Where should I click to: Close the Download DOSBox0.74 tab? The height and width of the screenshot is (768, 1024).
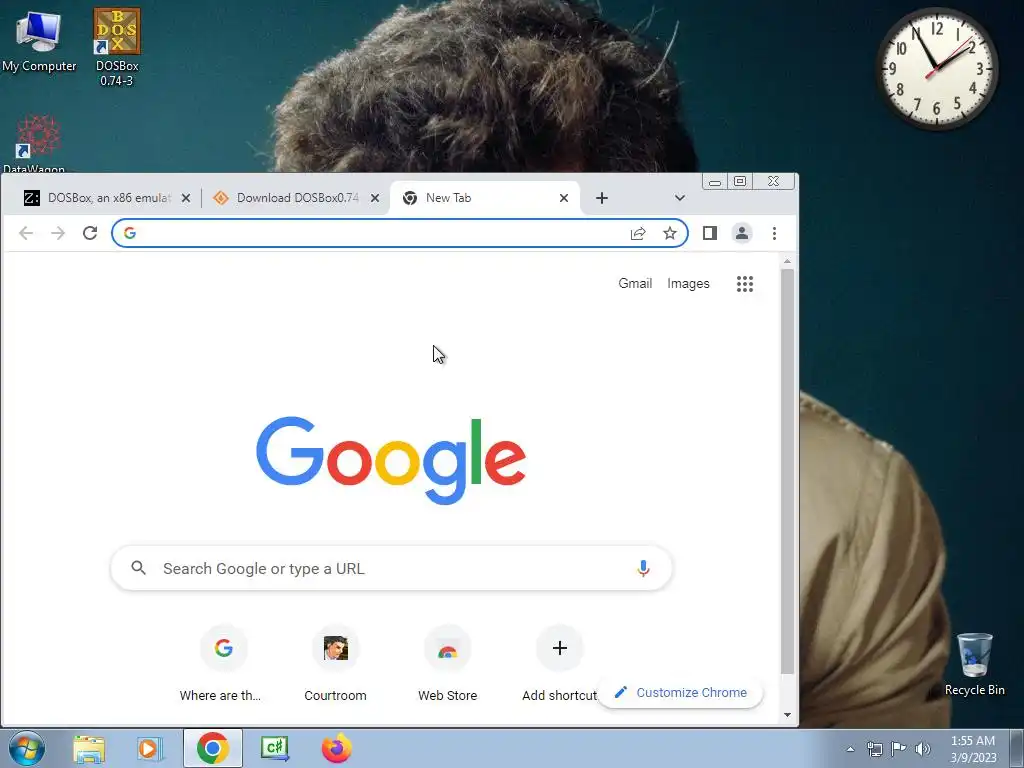(x=375, y=198)
